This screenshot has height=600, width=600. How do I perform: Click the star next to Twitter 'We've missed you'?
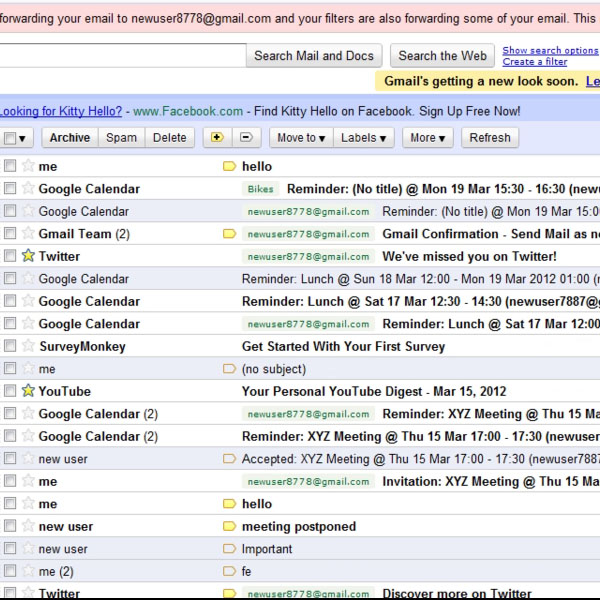[28, 256]
